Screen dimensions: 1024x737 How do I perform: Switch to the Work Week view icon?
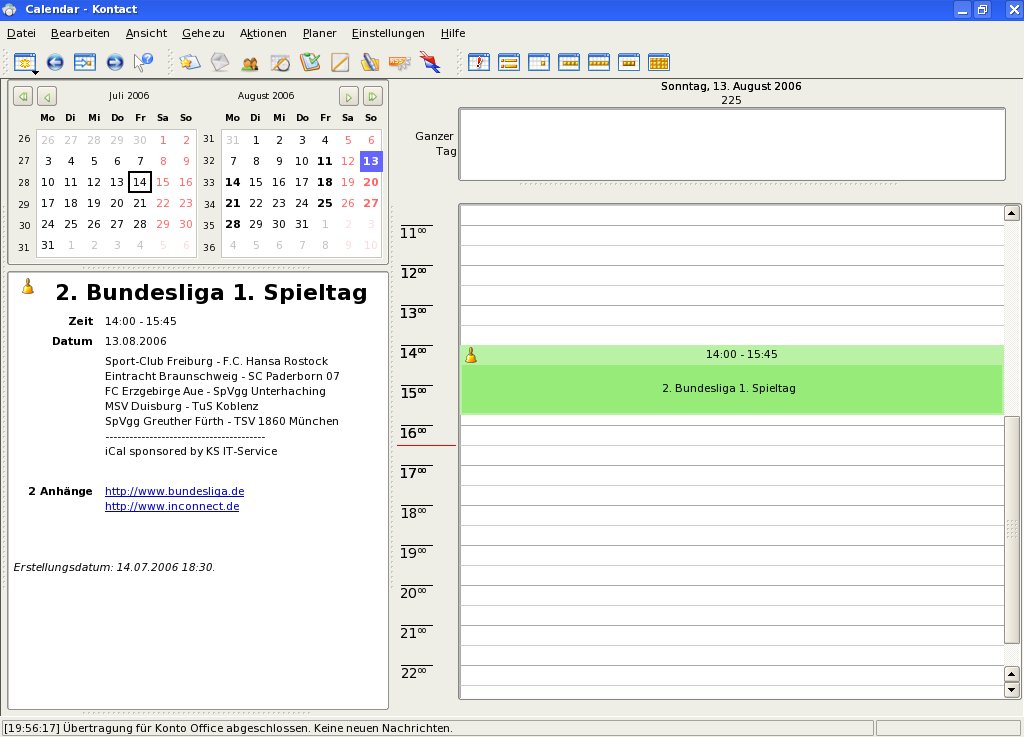click(x=569, y=63)
